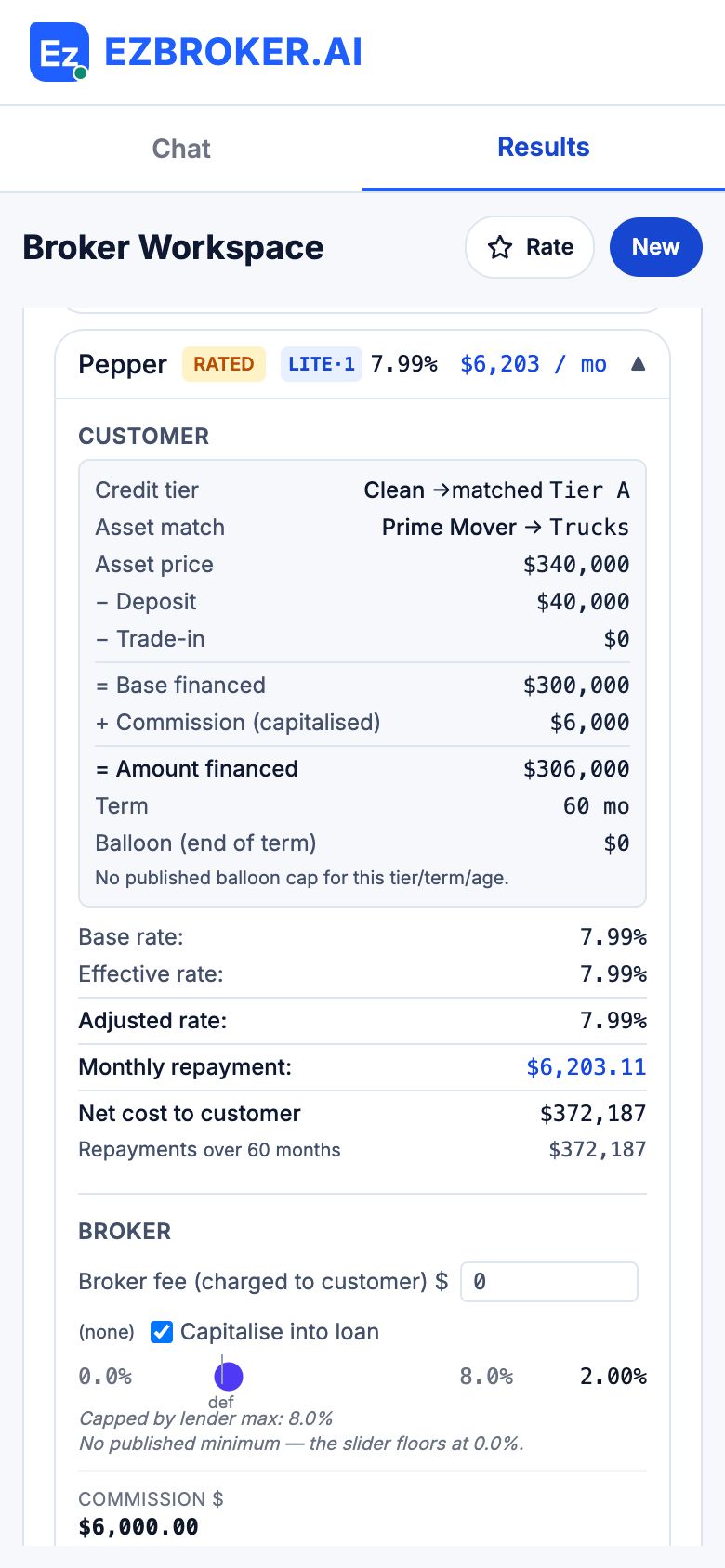Viewport: 725px width, 1568px height.
Task: Click the Deposit $40,000 value
Action: pos(583,602)
